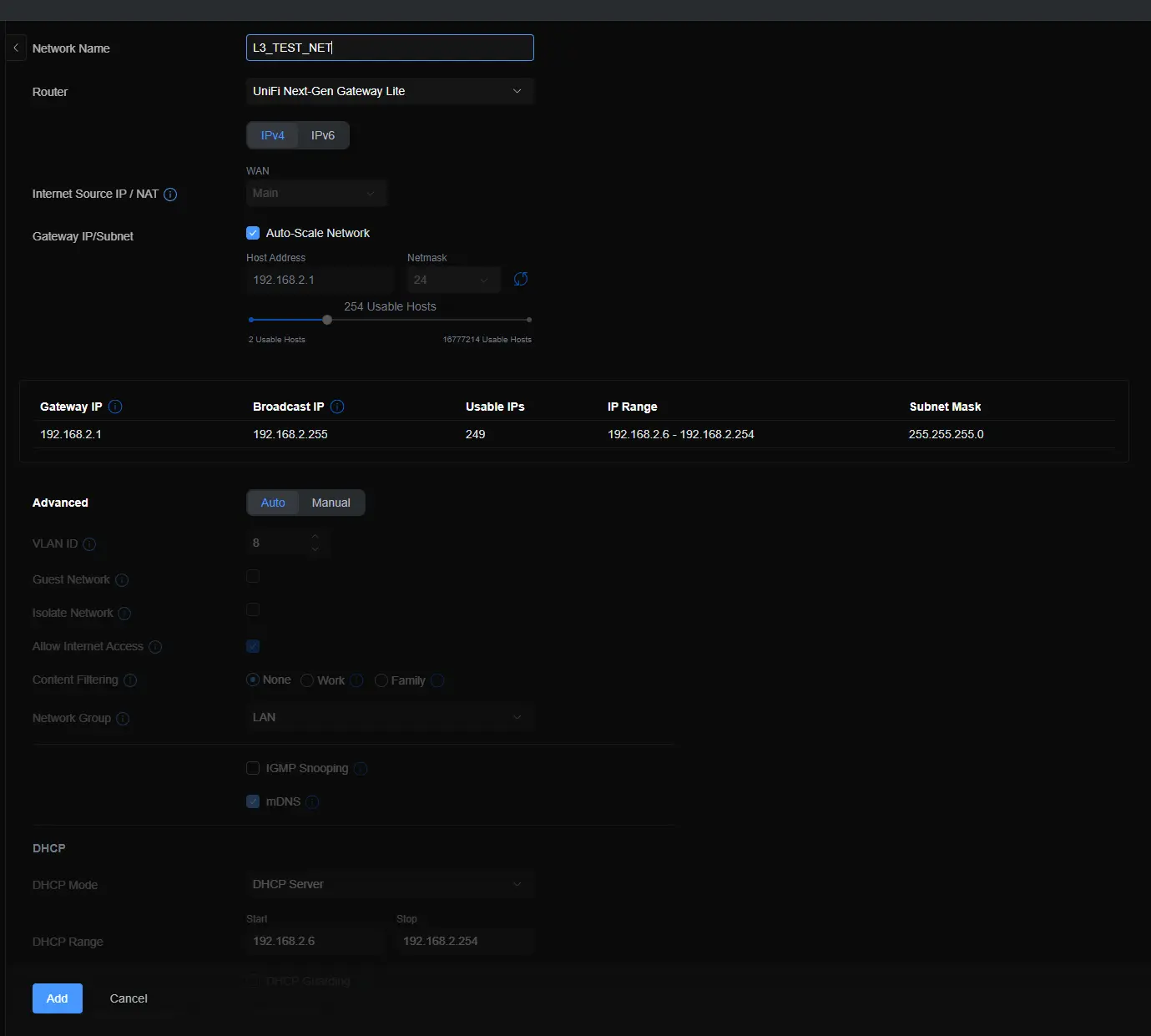Uncheck the Auto-Scale Network checkbox
Image resolution: width=1151 pixels, height=1036 pixels.
tap(253, 233)
